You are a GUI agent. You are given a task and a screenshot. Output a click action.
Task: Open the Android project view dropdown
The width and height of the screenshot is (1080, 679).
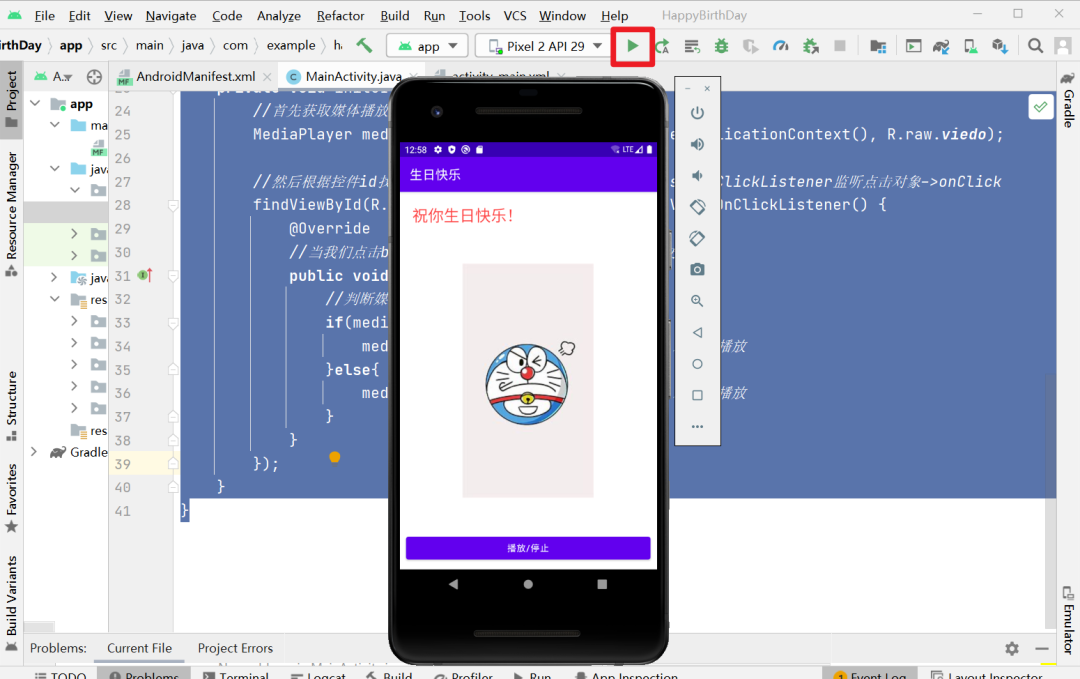coord(54,76)
